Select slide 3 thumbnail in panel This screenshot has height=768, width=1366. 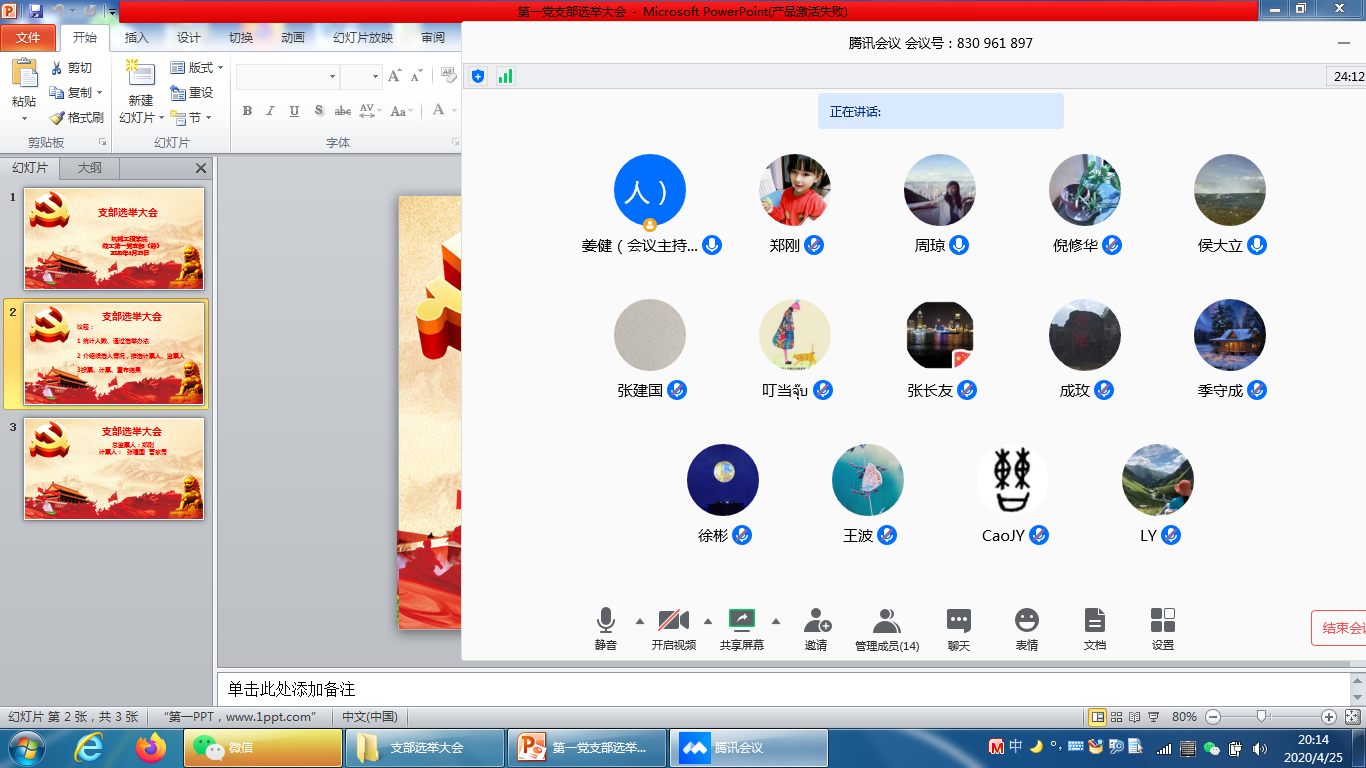114,468
